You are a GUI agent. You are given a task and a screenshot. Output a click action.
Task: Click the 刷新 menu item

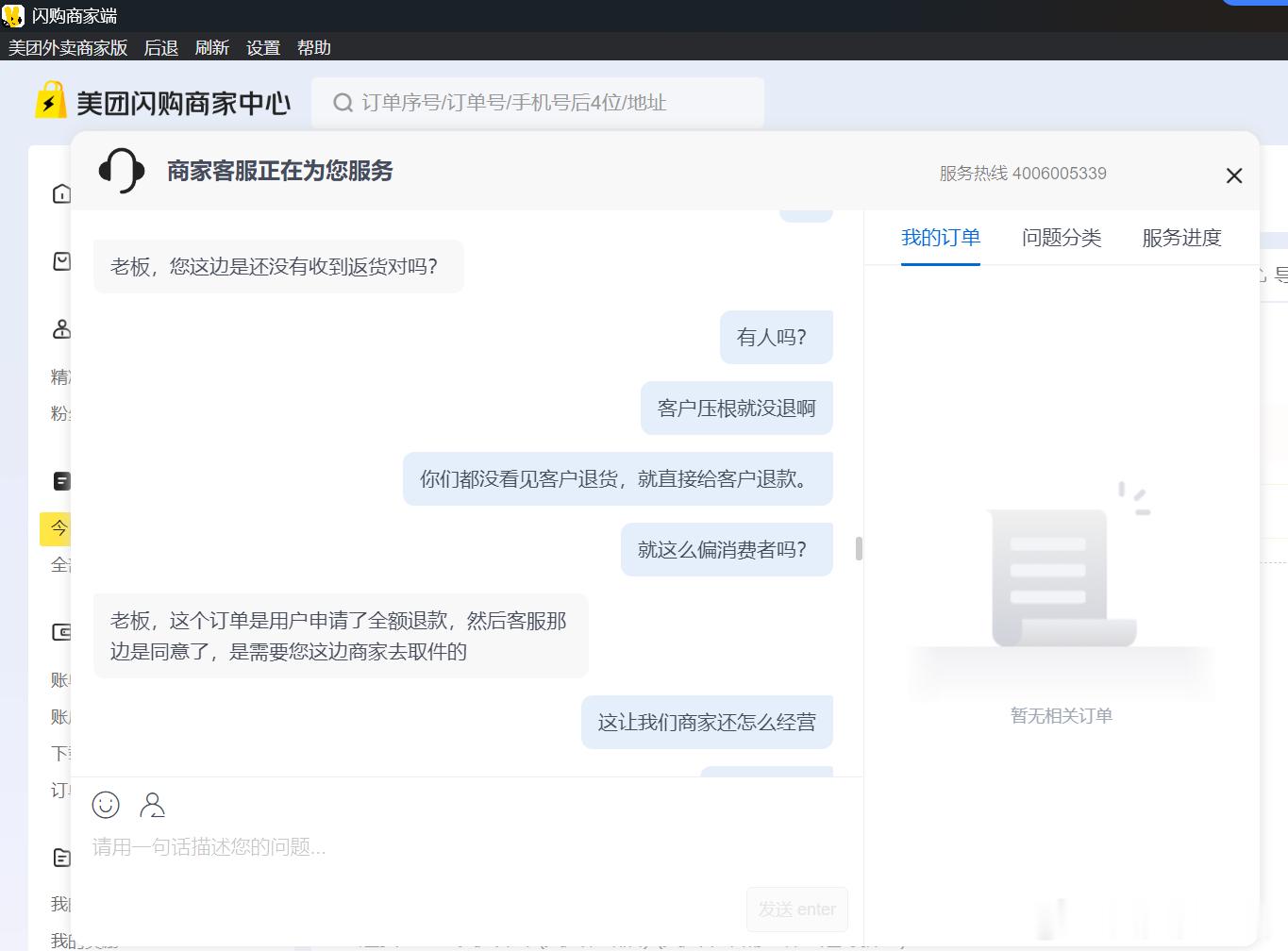tap(212, 47)
